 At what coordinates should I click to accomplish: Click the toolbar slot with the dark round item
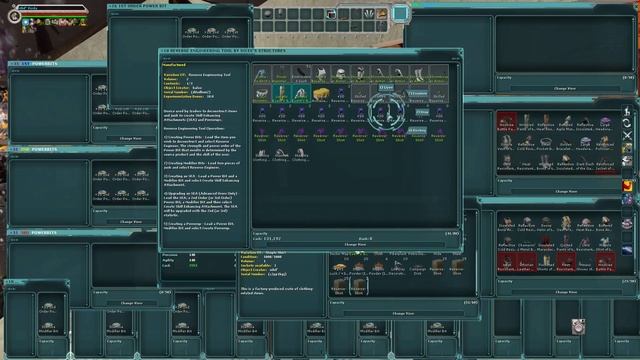coord(267,14)
